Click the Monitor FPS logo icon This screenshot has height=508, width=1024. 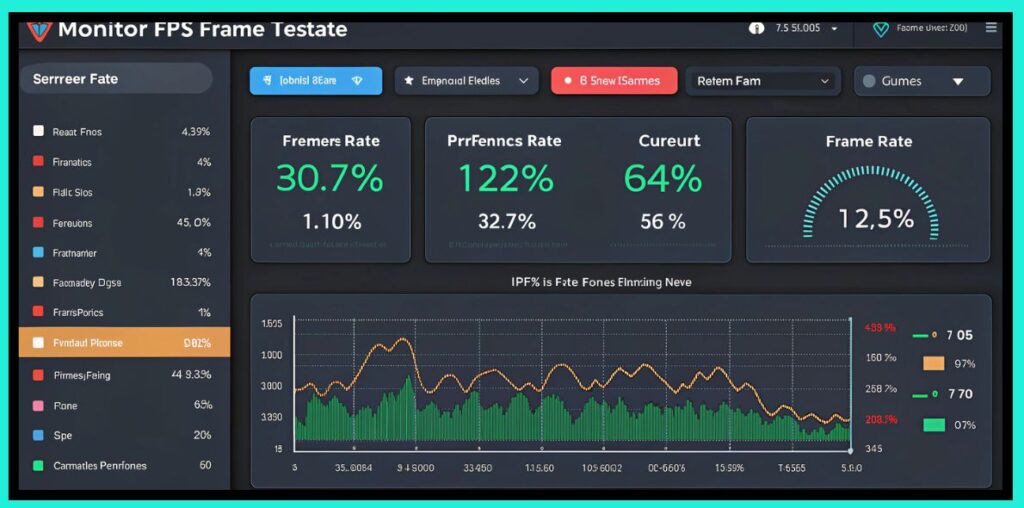pyautogui.click(x=37, y=29)
